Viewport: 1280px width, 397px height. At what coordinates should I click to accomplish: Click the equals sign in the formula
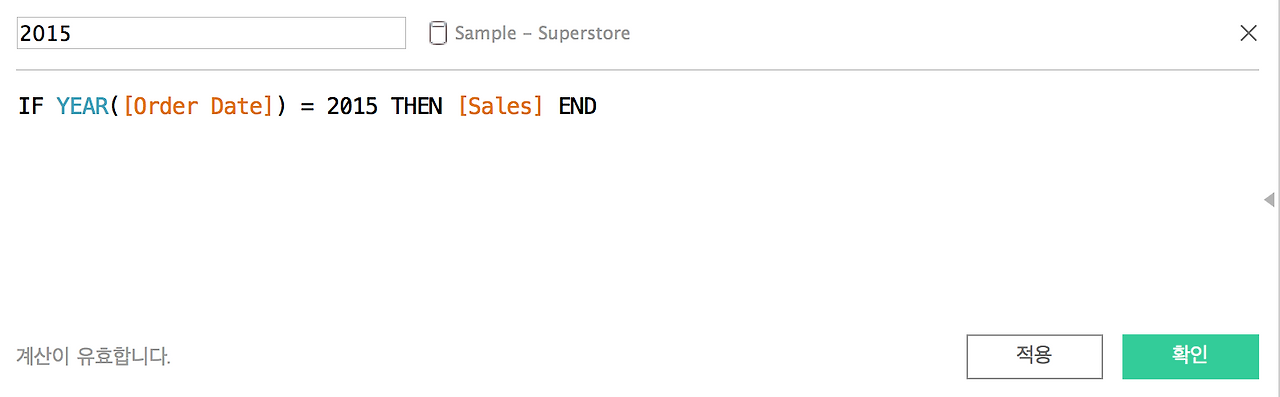pos(307,106)
